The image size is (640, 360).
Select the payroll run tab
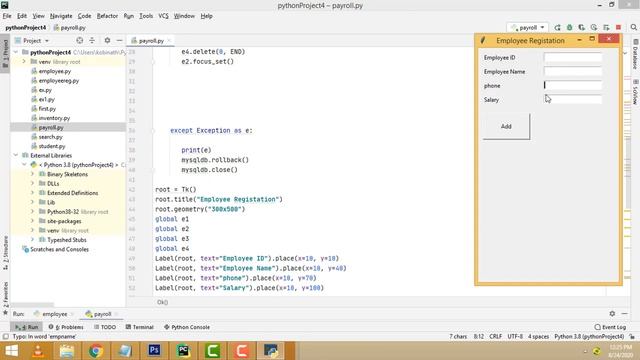(102, 314)
